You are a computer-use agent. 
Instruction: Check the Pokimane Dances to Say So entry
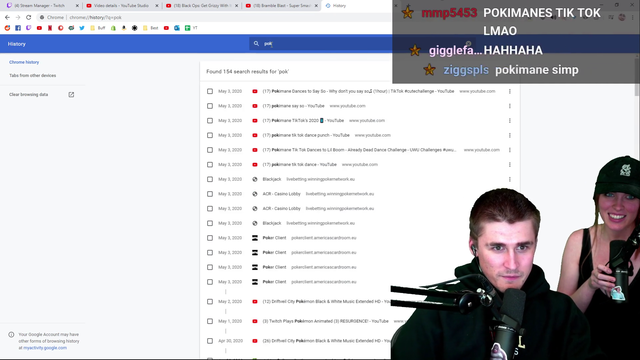[210, 91]
